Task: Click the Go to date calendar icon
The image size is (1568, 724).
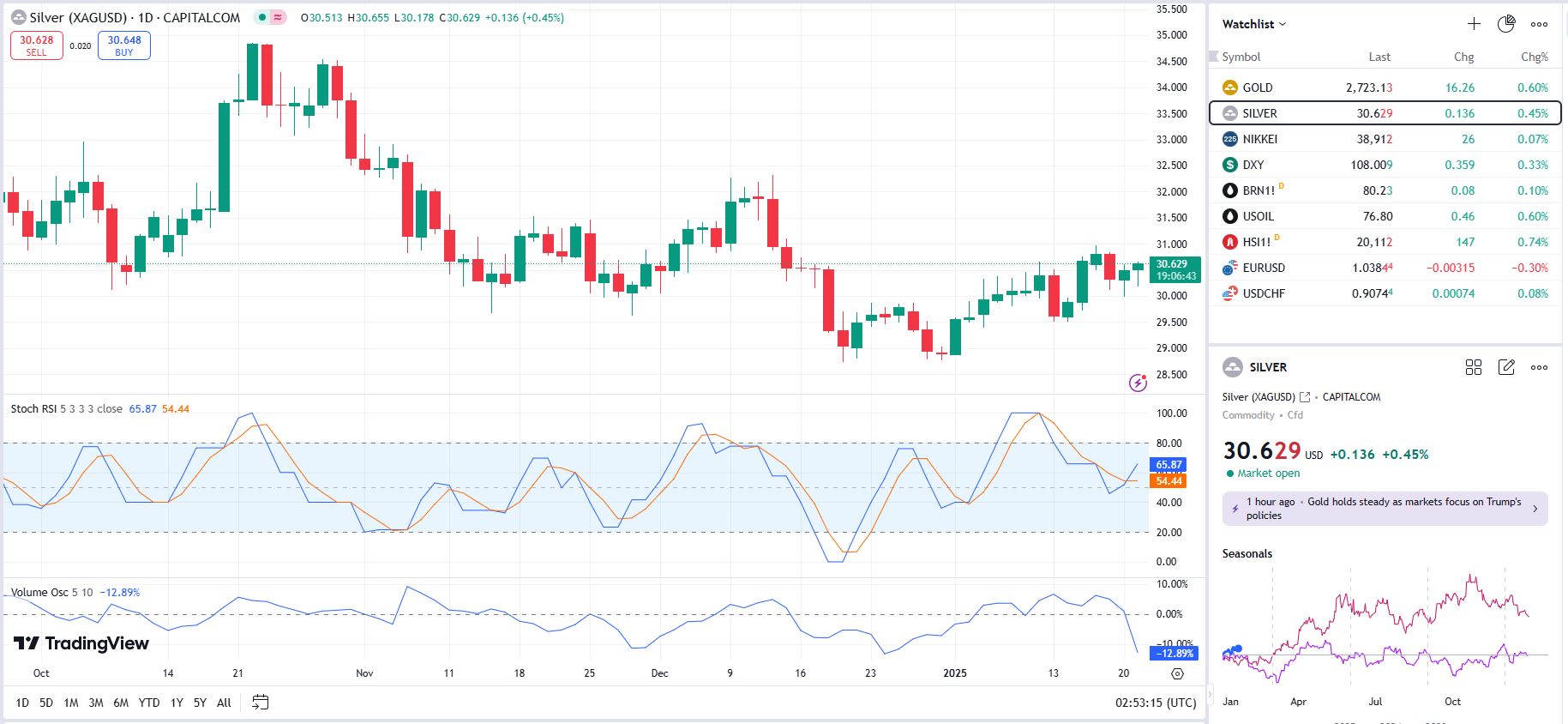Action: tap(261, 703)
